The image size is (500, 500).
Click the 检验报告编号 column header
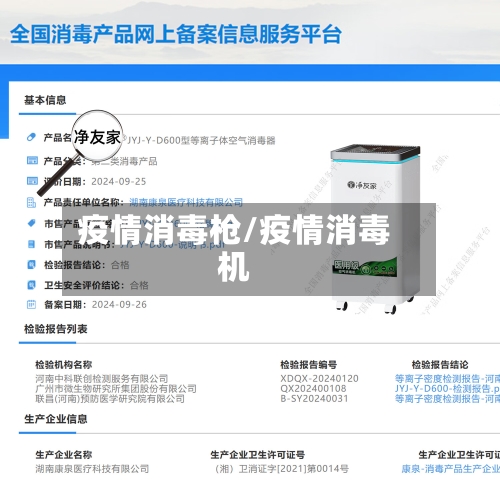click(x=309, y=365)
